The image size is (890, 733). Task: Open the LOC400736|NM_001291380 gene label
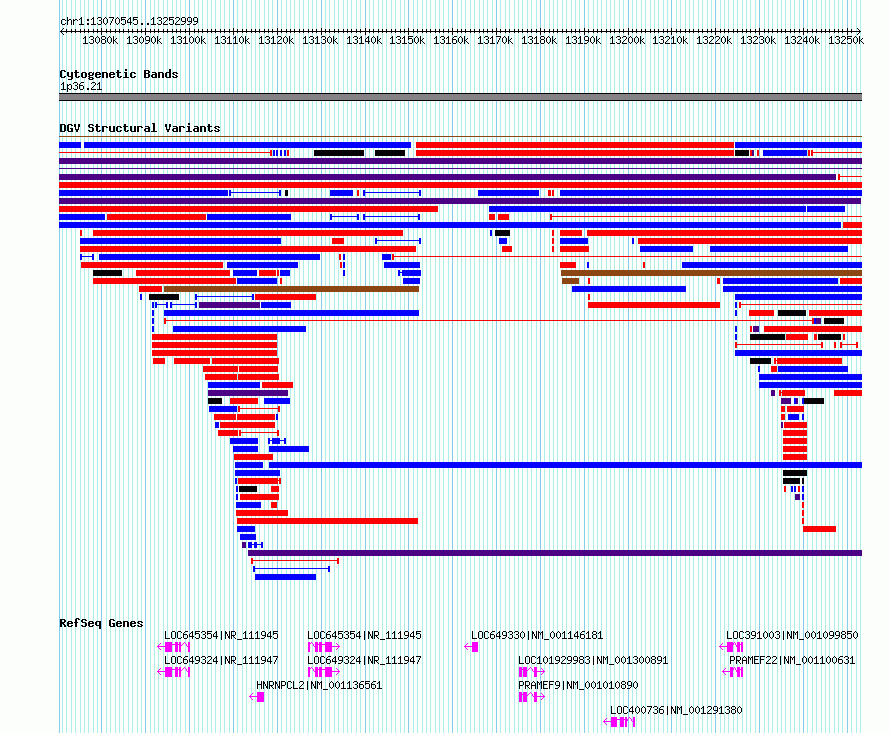coord(676,710)
